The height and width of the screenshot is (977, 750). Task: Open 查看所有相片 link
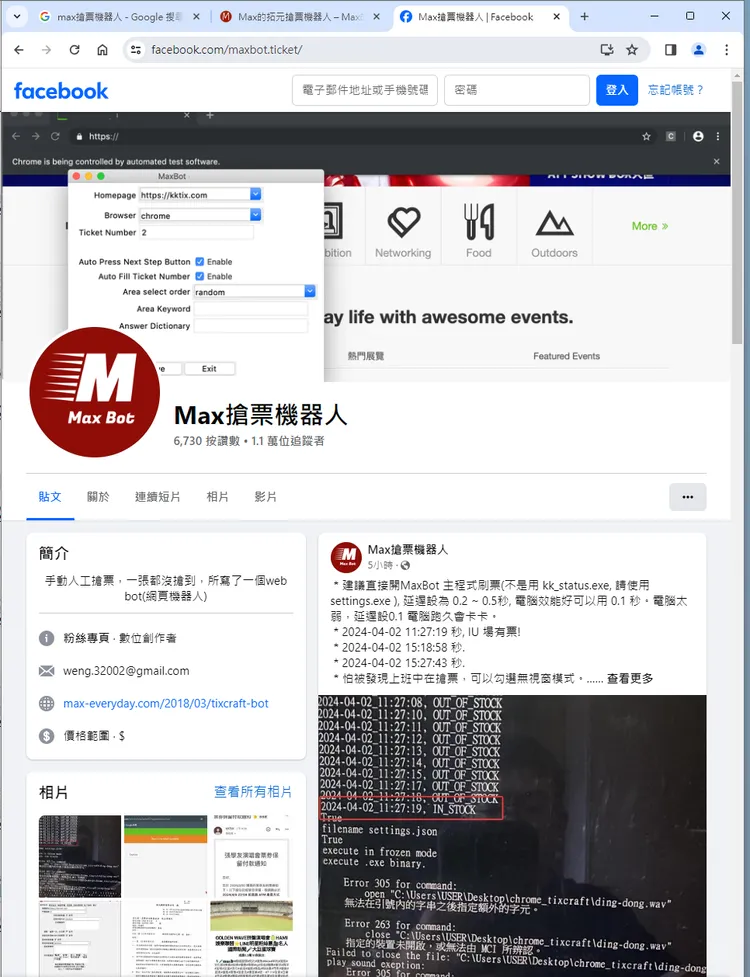pyautogui.click(x=253, y=792)
